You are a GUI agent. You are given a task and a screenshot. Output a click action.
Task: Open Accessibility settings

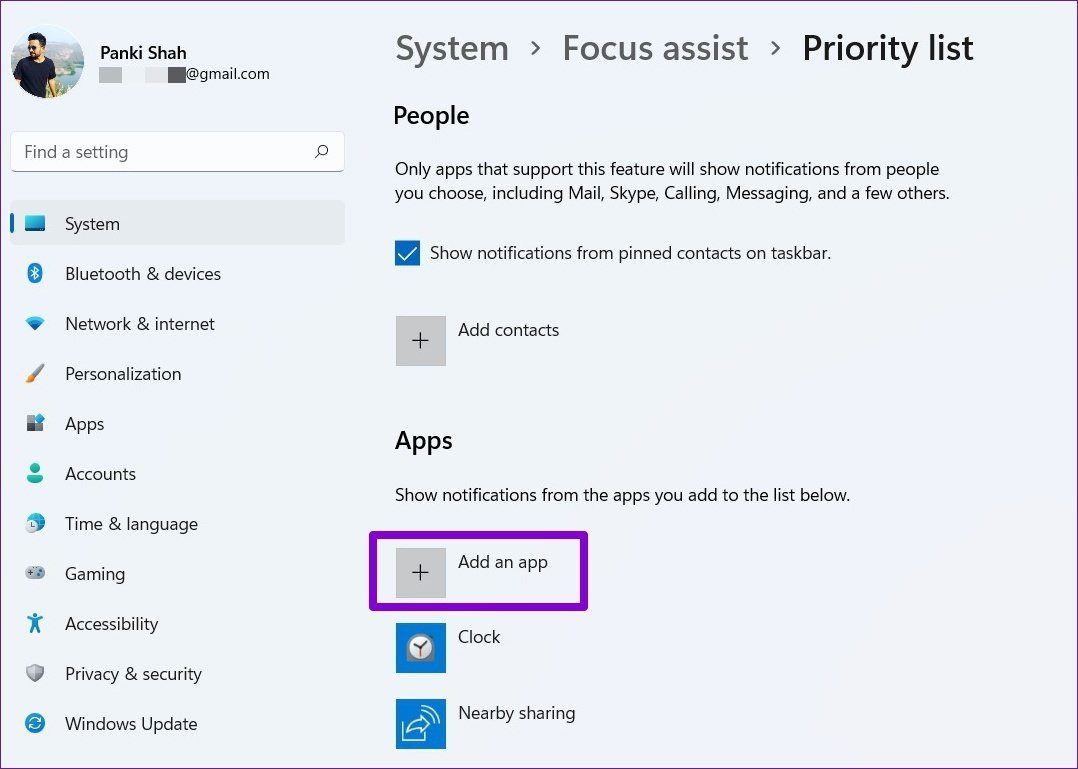point(111,624)
